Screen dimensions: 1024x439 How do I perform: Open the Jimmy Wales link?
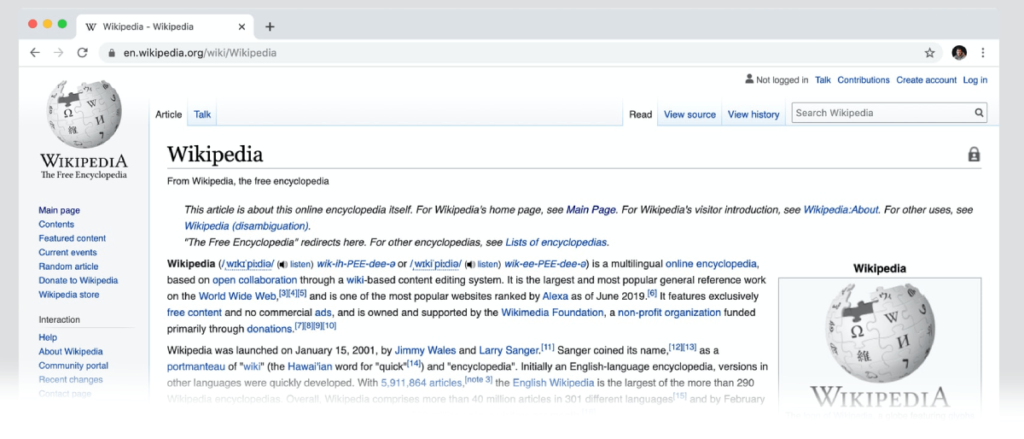click(x=425, y=350)
